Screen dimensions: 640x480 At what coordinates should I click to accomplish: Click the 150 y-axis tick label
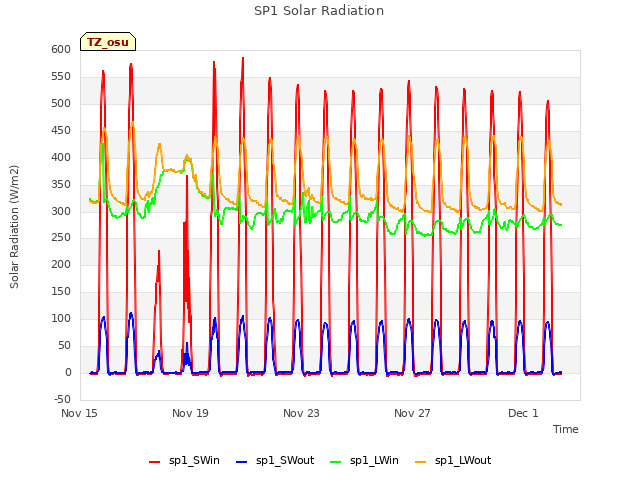point(61,291)
